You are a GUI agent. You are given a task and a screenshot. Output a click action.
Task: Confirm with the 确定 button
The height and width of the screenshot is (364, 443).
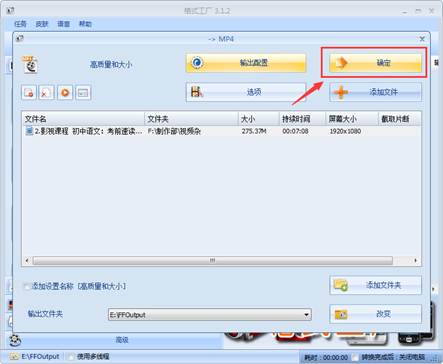click(x=375, y=63)
